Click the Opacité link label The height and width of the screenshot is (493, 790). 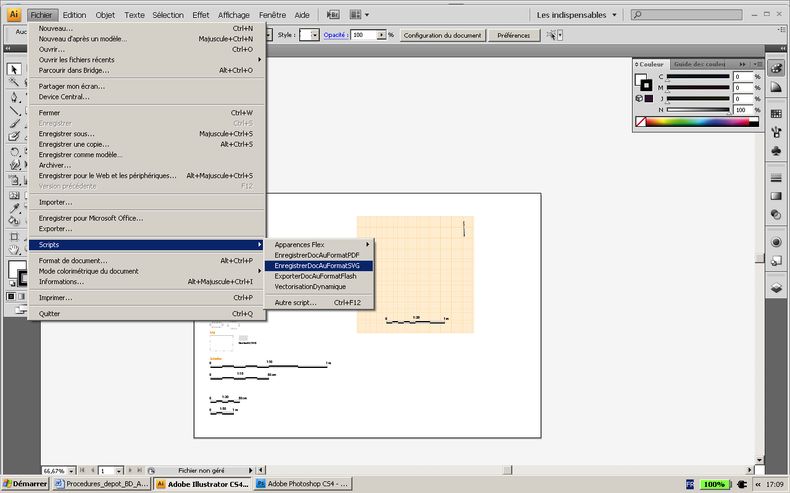point(335,35)
